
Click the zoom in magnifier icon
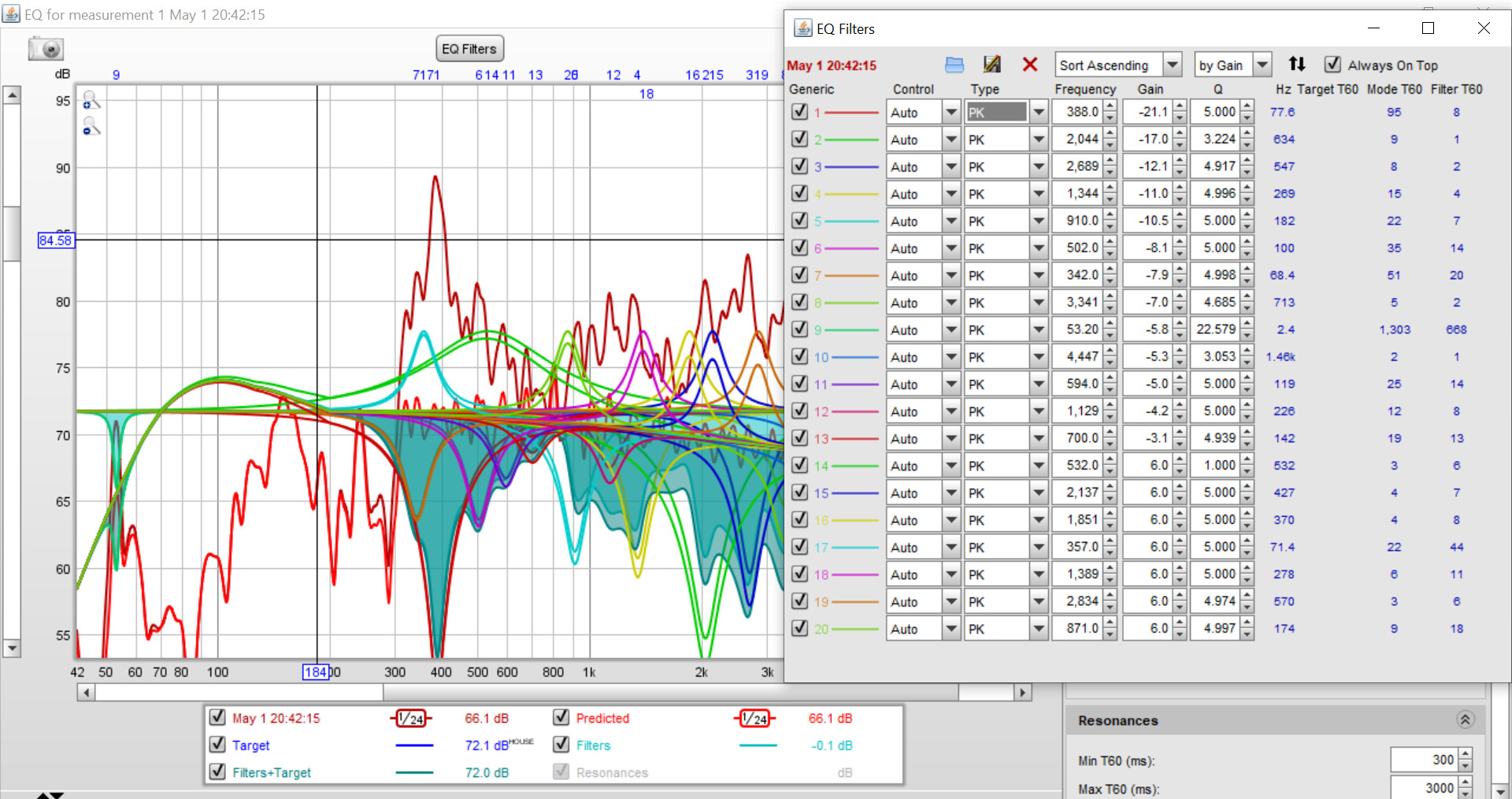tap(91, 100)
